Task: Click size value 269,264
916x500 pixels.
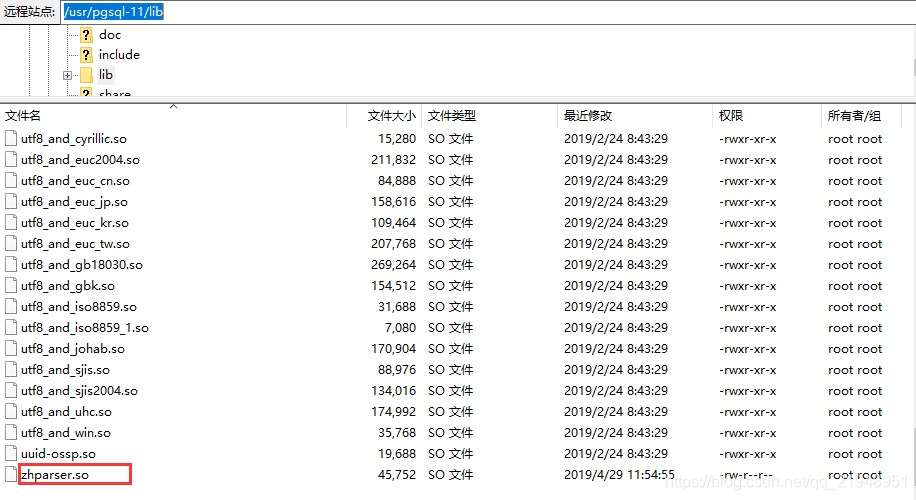Action: pos(393,265)
